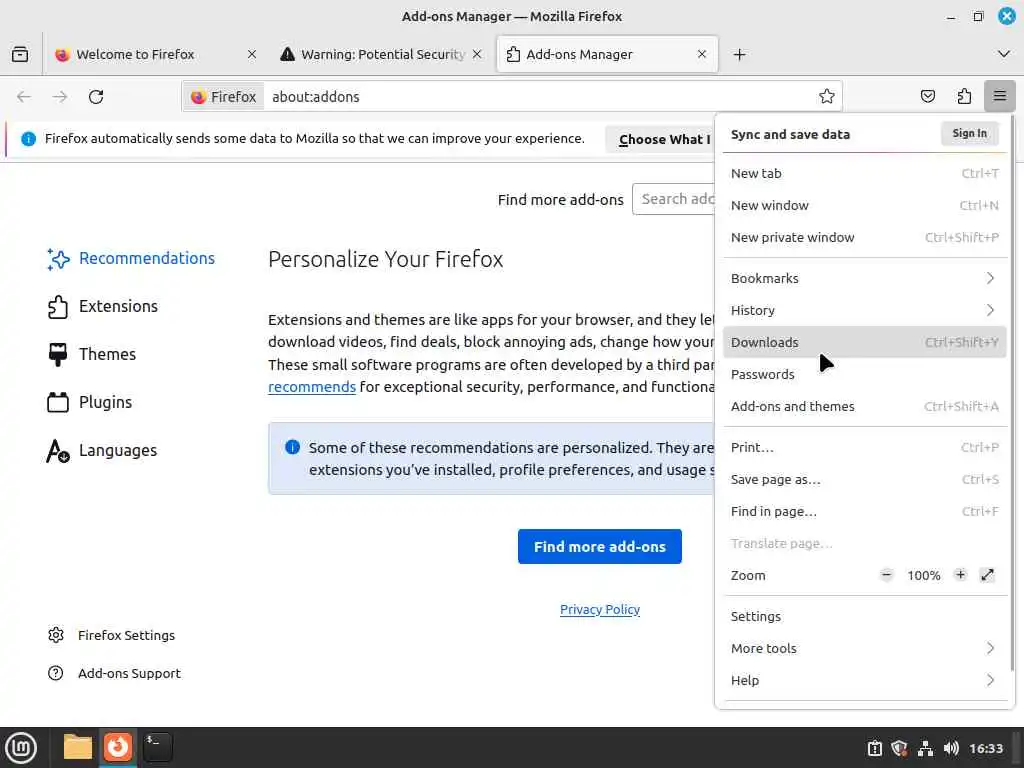The width and height of the screenshot is (1024, 768).
Task: Open a new tab with plus button
Action: pyautogui.click(x=739, y=54)
